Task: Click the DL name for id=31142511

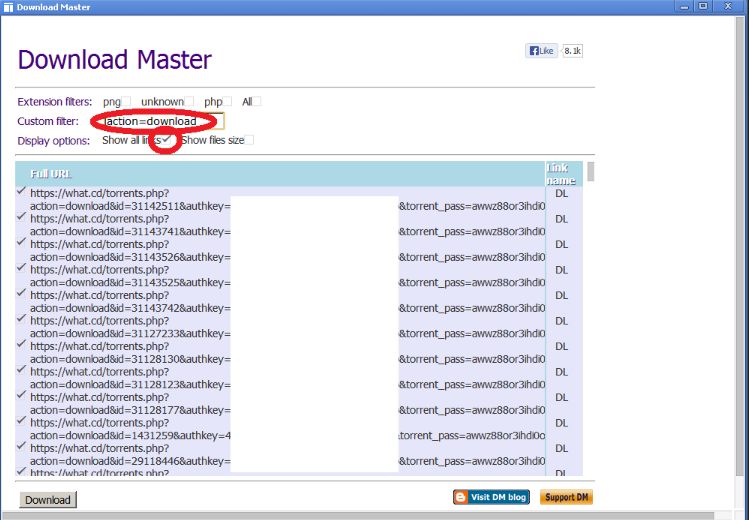Action: click(561, 193)
